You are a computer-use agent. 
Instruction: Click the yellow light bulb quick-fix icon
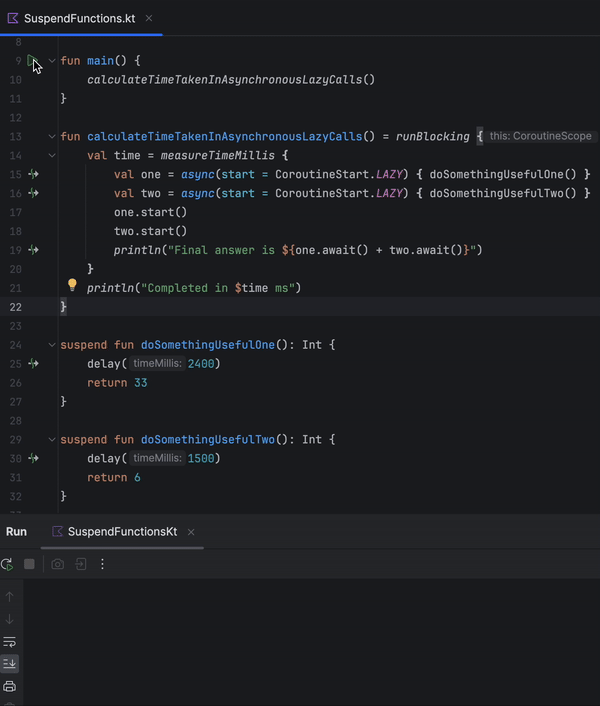point(72,286)
